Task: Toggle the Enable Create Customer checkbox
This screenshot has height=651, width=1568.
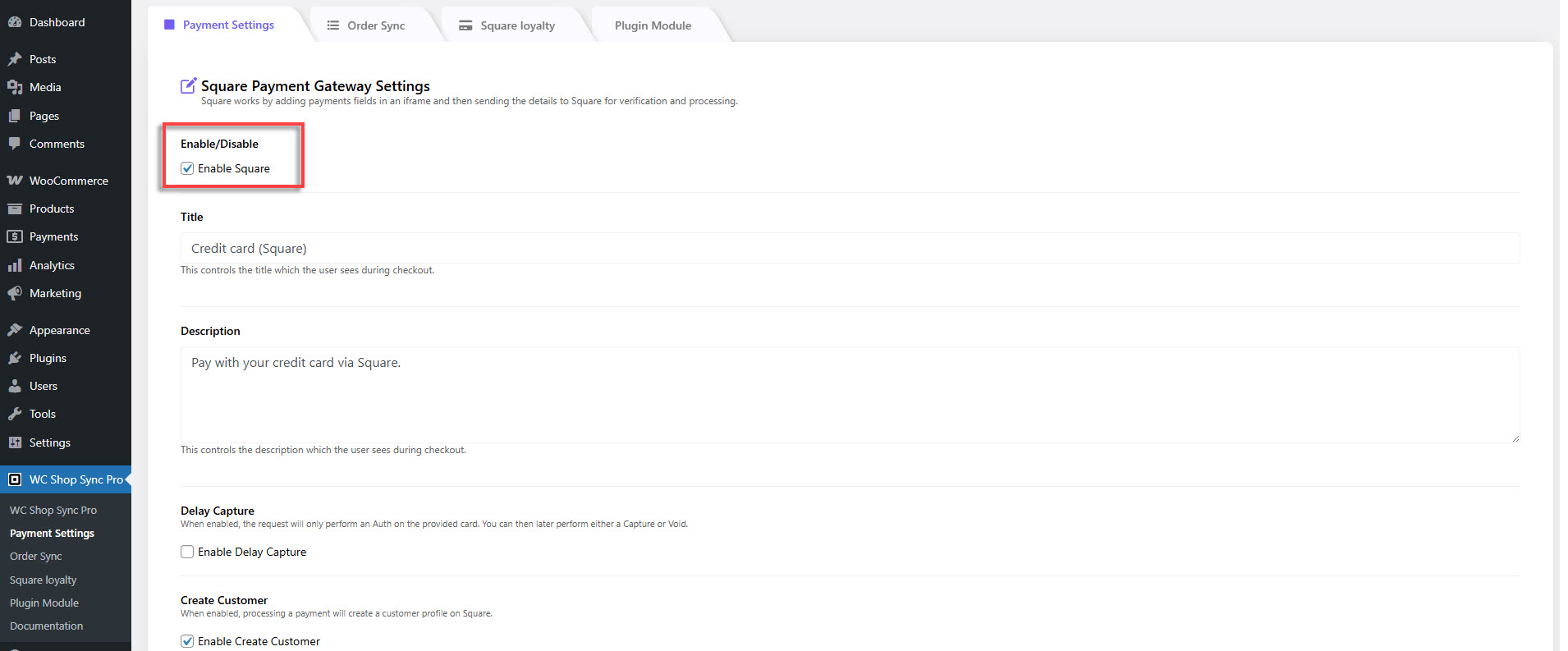Action: point(187,641)
